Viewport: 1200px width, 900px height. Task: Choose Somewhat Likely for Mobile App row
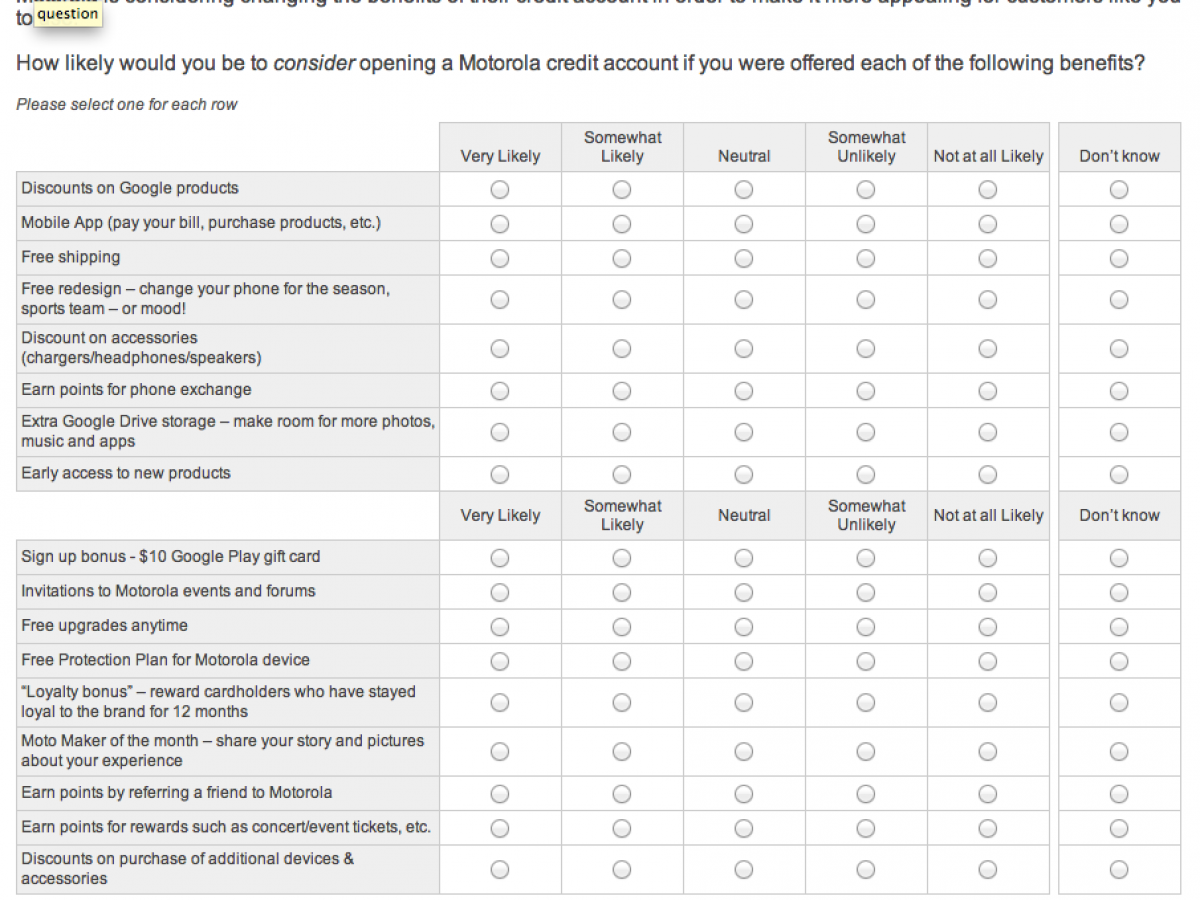coord(622,224)
